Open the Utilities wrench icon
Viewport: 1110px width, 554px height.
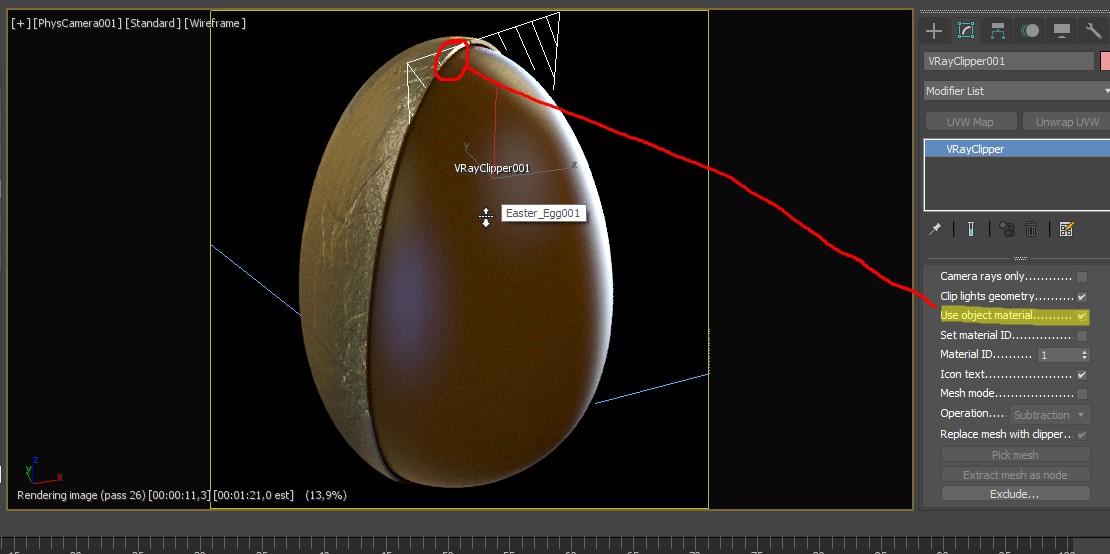coord(1093,31)
